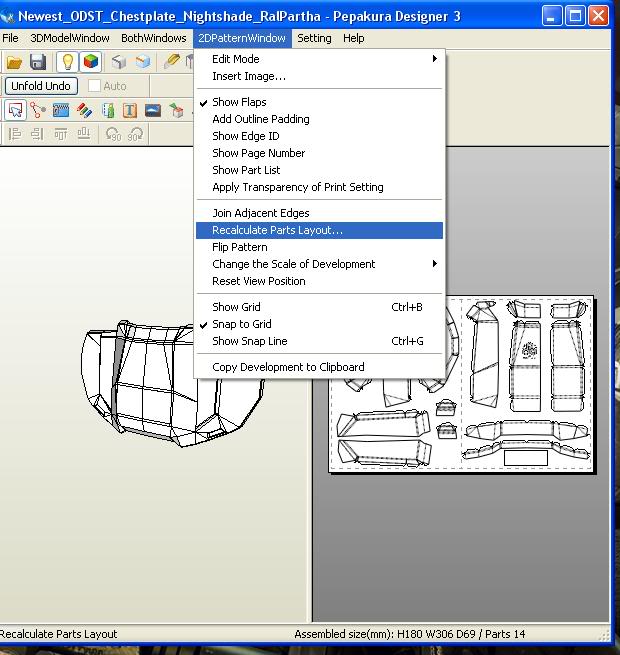Open the Help menu

click(353, 38)
